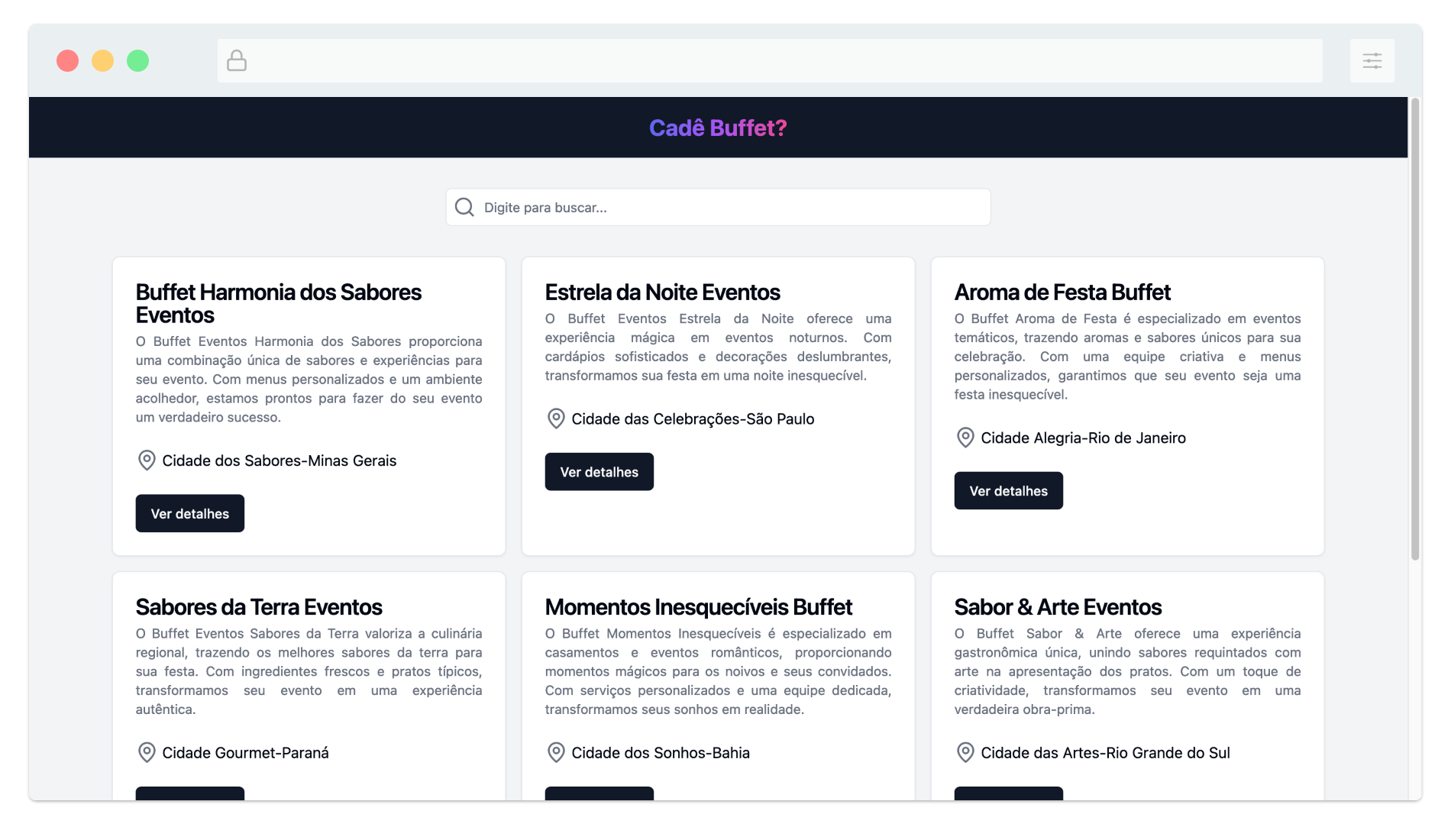Click Cidade Alegria-Rio de Janeiro location text
Screen dimensions: 1451x840
click(x=1083, y=438)
